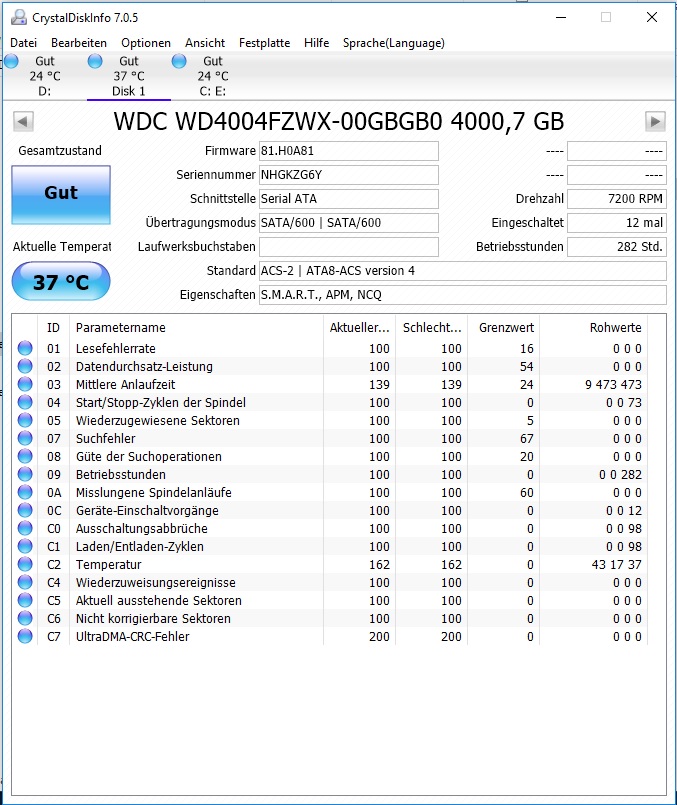Click the empty Laufwerksbuchstaben field
The width and height of the screenshot is (677, 805).
click(349, 247)
